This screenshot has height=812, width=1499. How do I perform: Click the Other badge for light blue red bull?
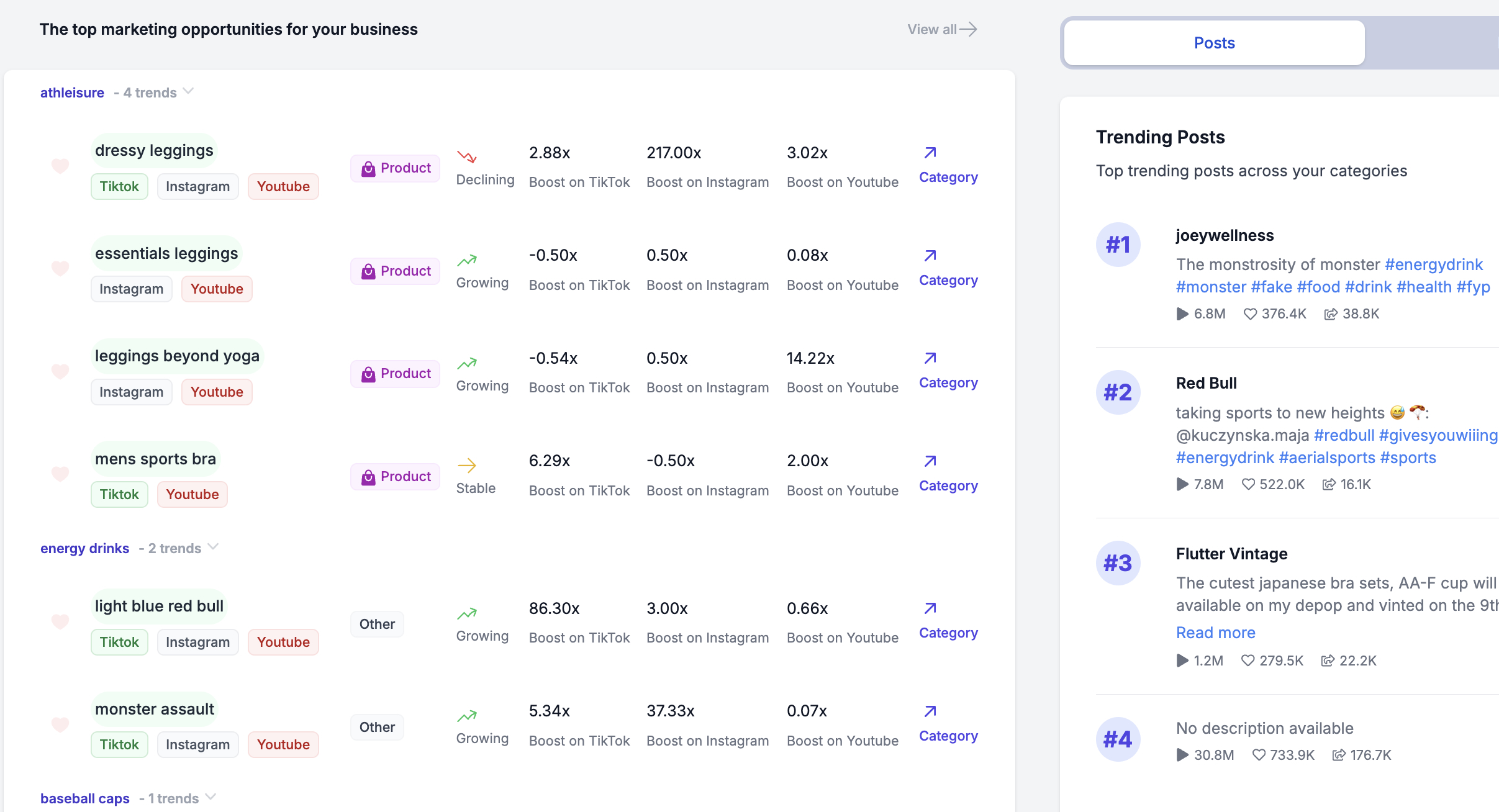click(x=377, y=625)
